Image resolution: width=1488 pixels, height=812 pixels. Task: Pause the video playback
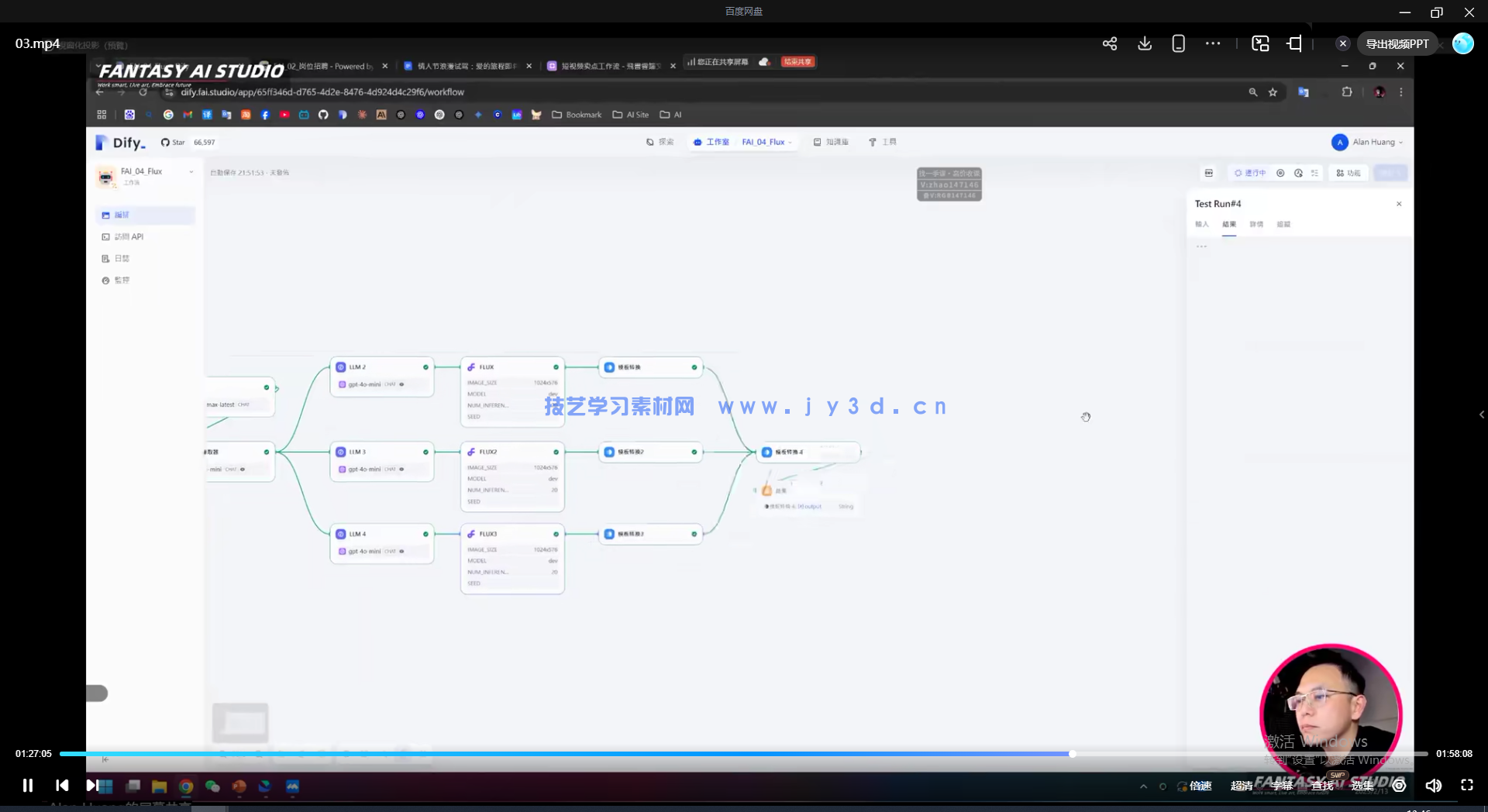pos(28,786)
